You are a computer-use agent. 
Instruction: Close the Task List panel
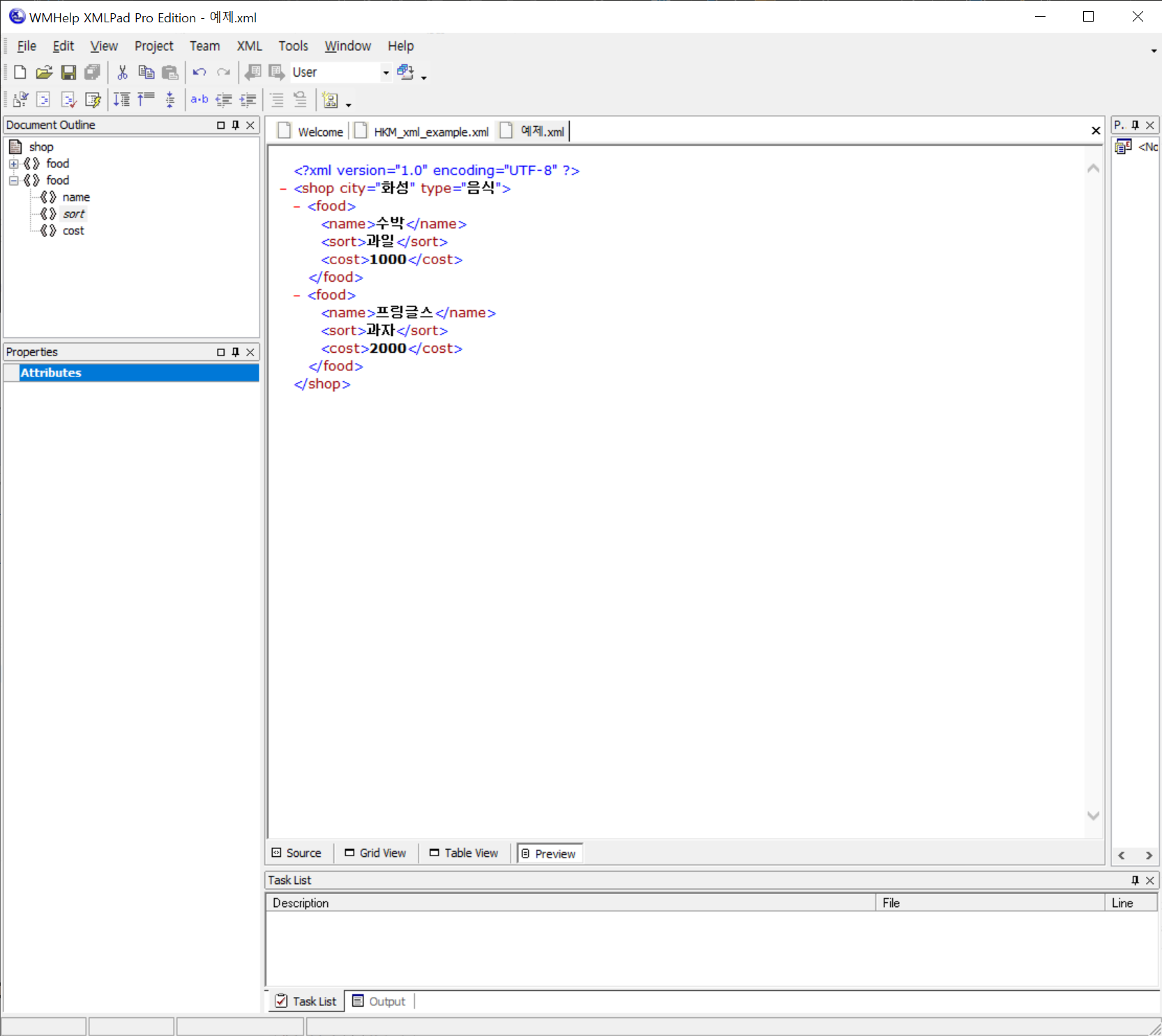[1150, 881]
